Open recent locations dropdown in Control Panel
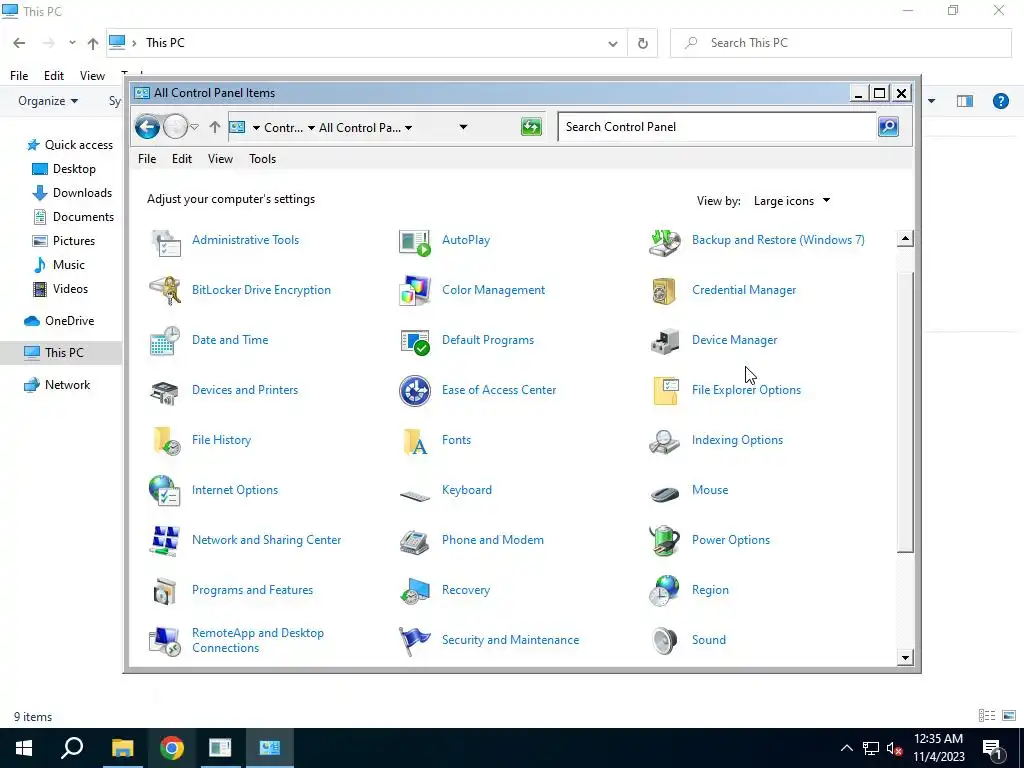Image resolution: width=1024 pixels, height=768 pixels. tap(194, 127)
